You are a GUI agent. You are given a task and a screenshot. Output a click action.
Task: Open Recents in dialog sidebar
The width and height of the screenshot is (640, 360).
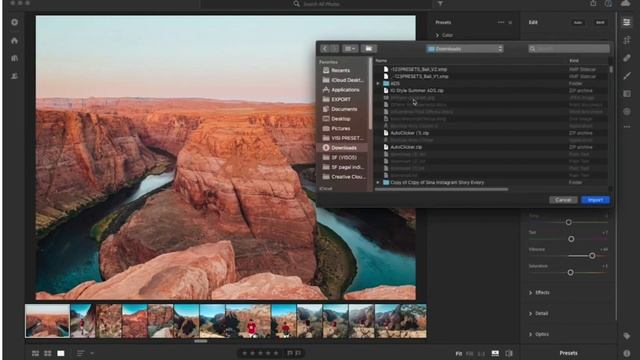point(340,70)
